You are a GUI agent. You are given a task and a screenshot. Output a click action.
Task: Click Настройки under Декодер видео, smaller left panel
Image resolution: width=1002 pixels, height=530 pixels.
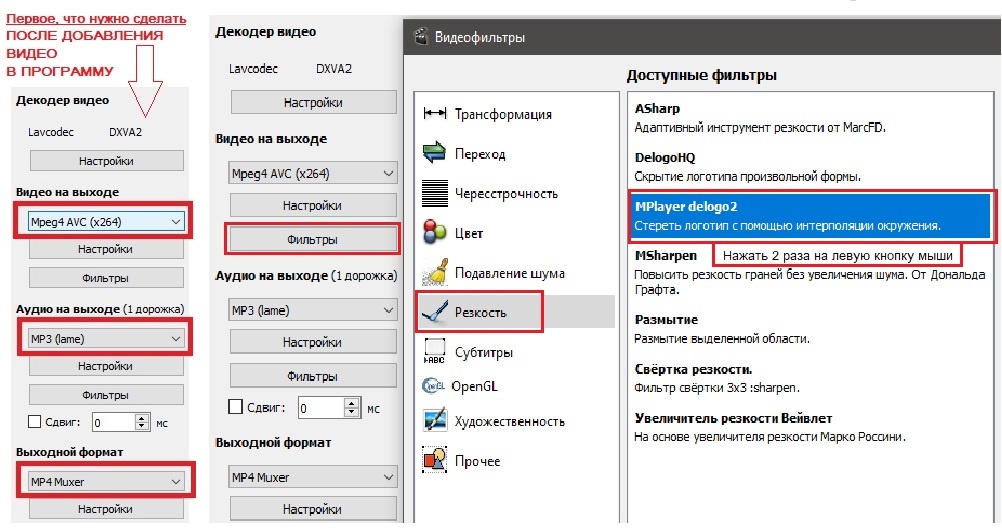(x=107, y=160)
